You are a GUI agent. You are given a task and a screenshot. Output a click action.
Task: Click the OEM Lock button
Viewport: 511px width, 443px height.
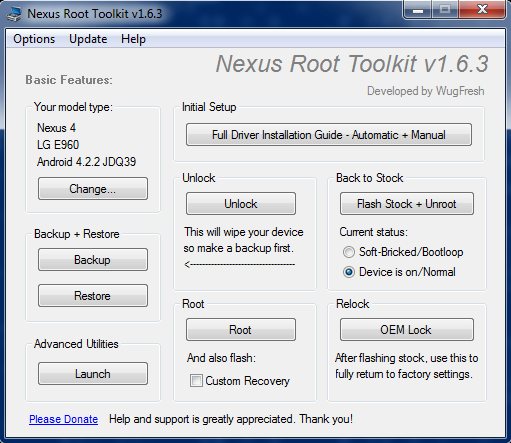point(407,330)
